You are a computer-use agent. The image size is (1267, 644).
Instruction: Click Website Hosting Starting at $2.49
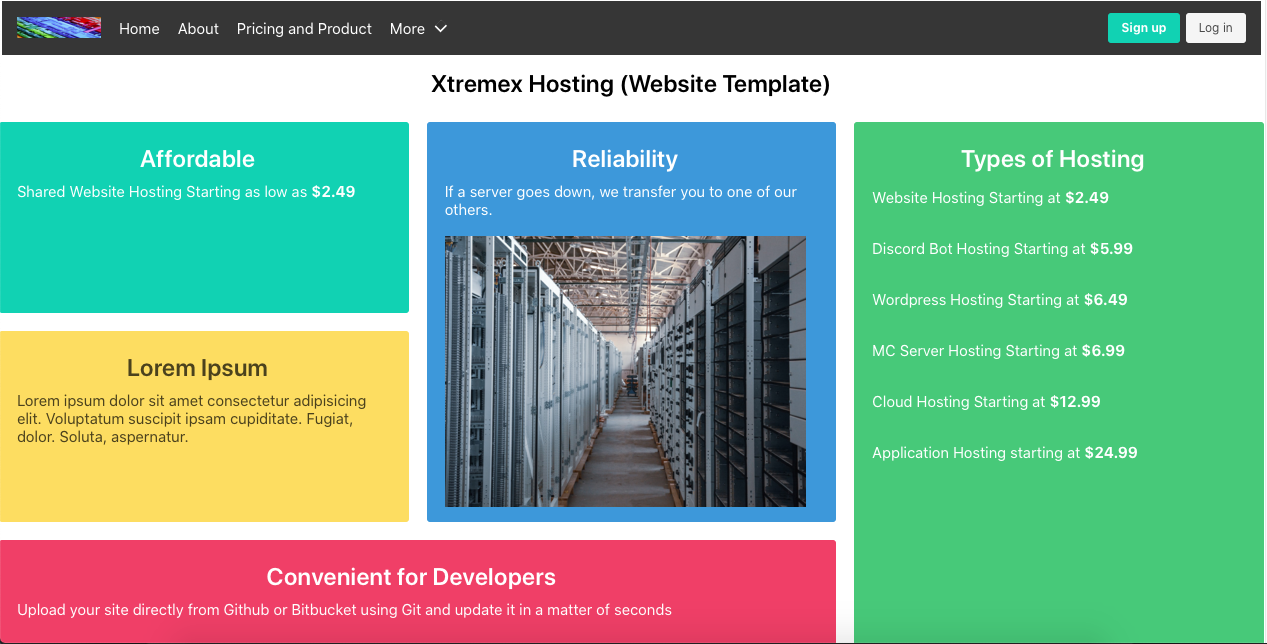tap(990, 198)
